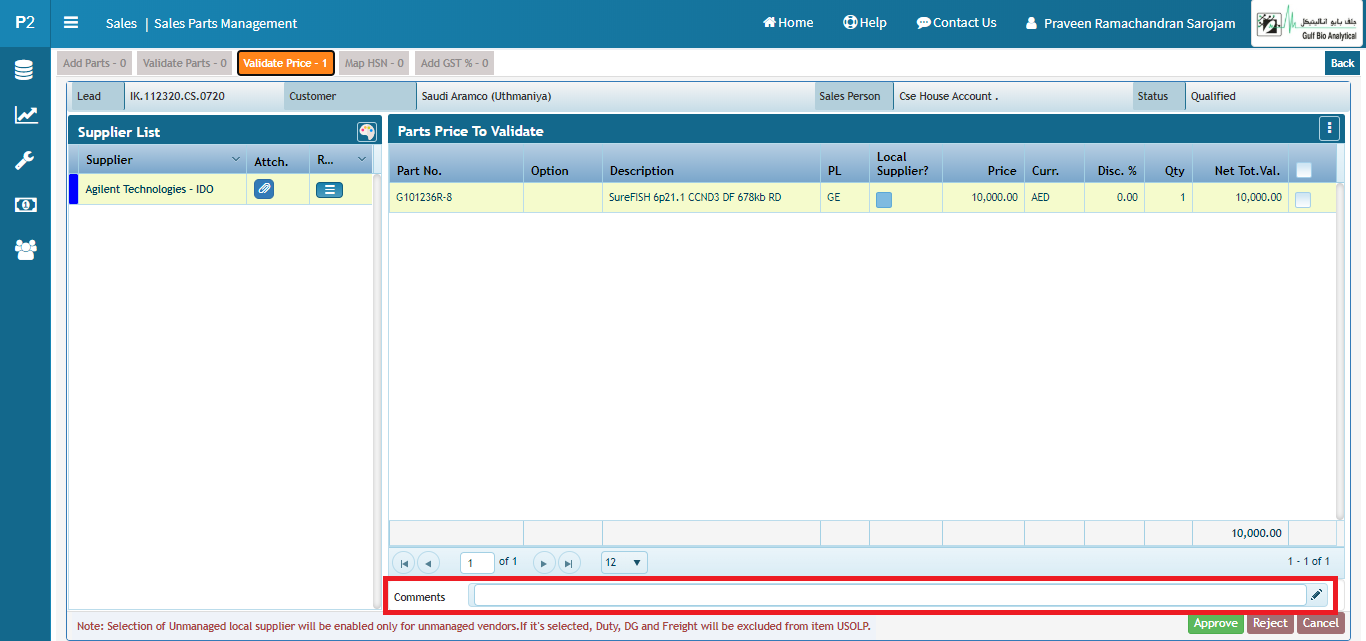The image size is (1366, 641).
Task: Go to last page of grid
Action: [x=568, y=563]
